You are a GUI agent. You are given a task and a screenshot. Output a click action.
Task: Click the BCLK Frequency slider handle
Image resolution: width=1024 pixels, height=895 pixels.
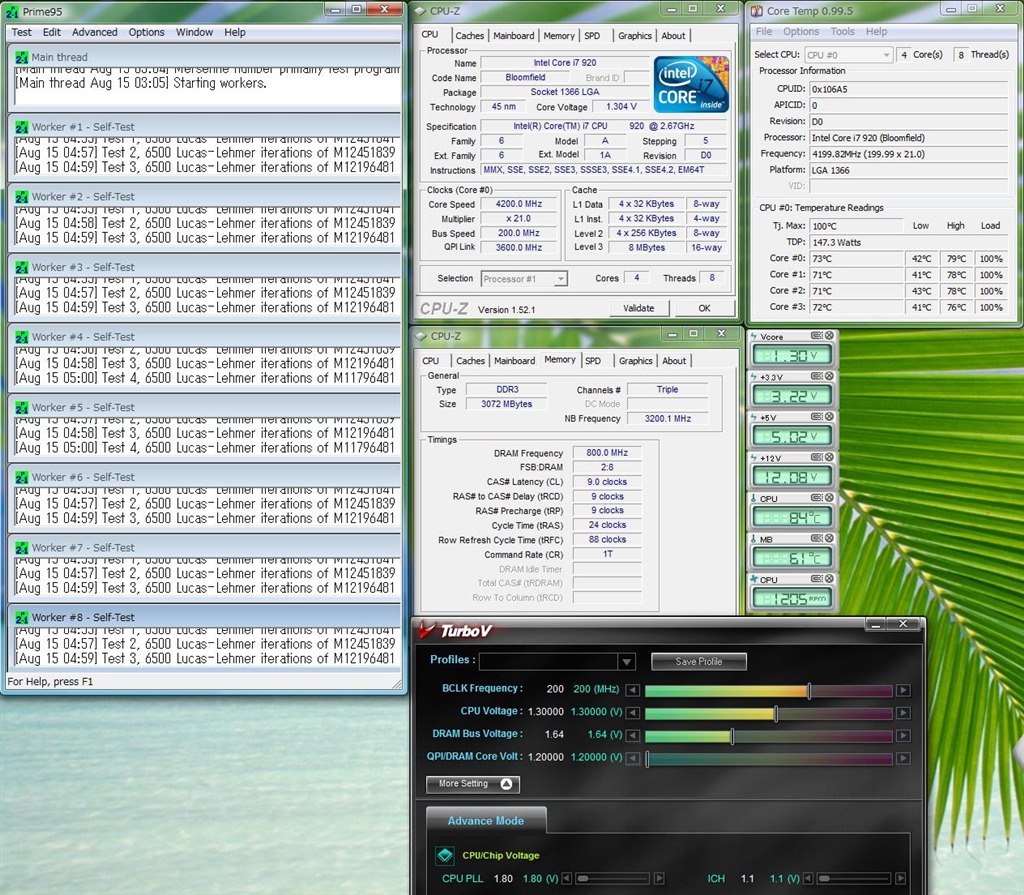pos(809,690)
